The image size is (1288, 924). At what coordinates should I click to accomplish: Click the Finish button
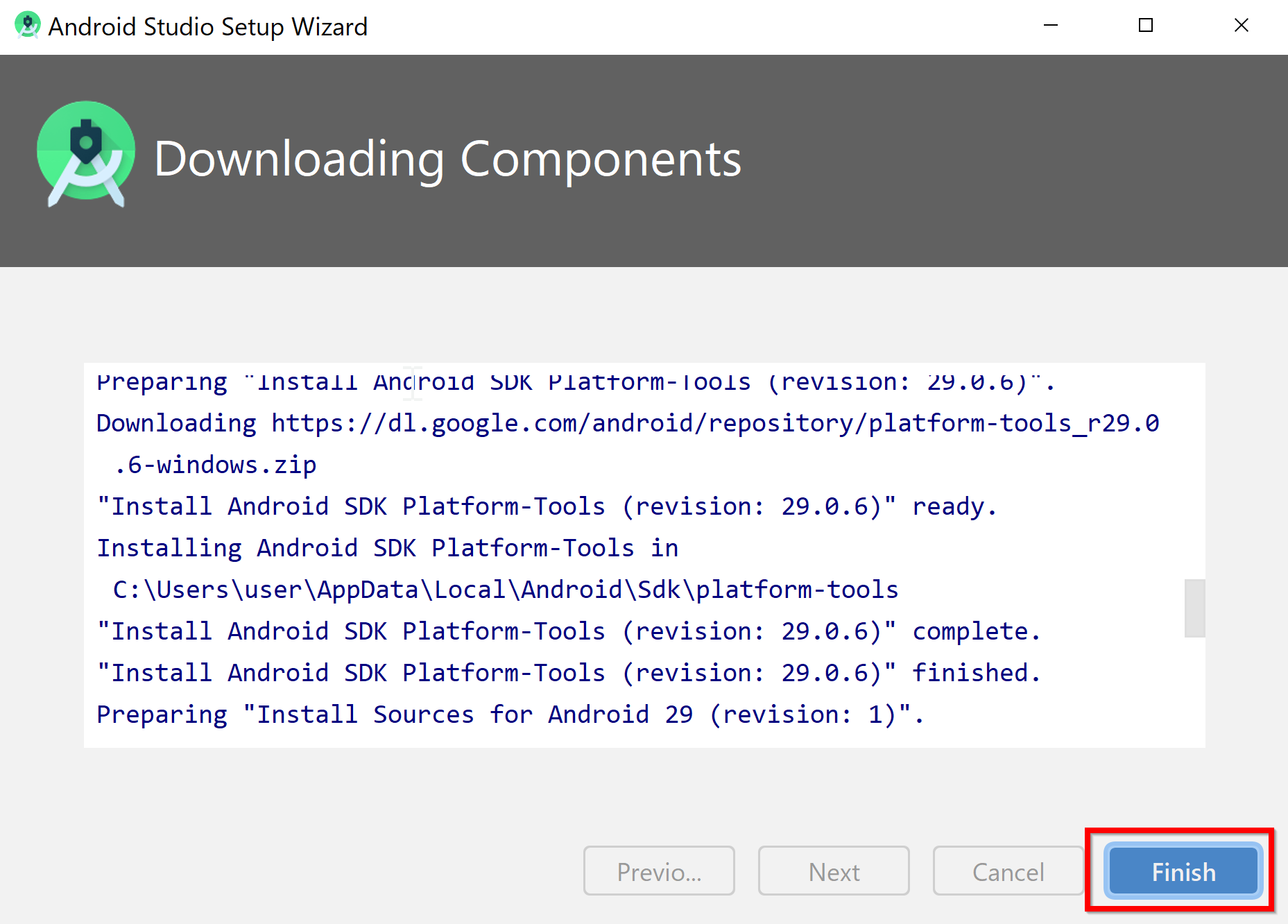1183,871
